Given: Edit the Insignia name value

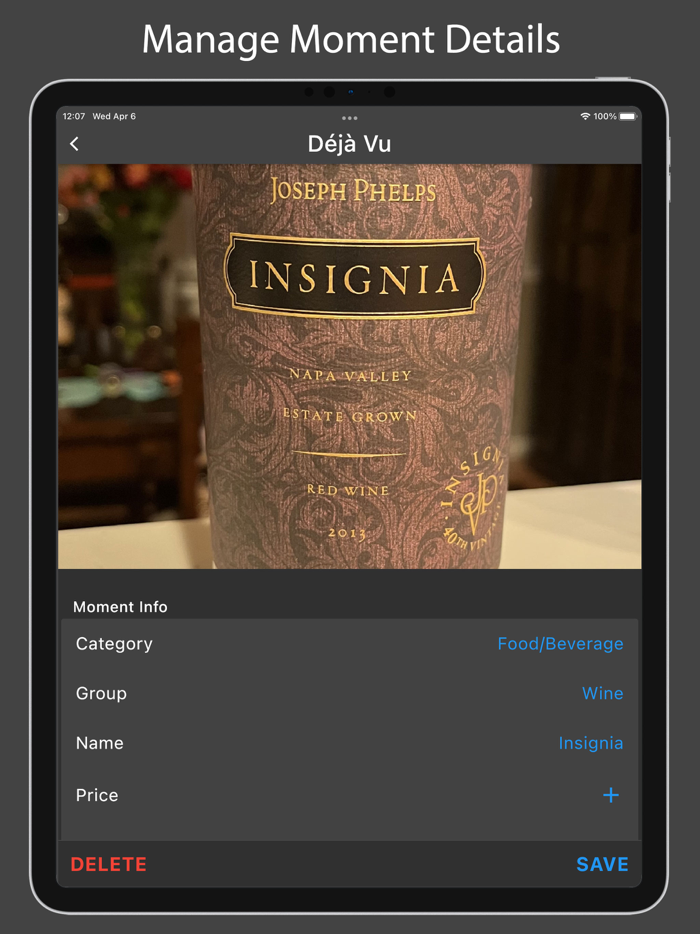Looking at the screenshot, I should tap(590, 743).
